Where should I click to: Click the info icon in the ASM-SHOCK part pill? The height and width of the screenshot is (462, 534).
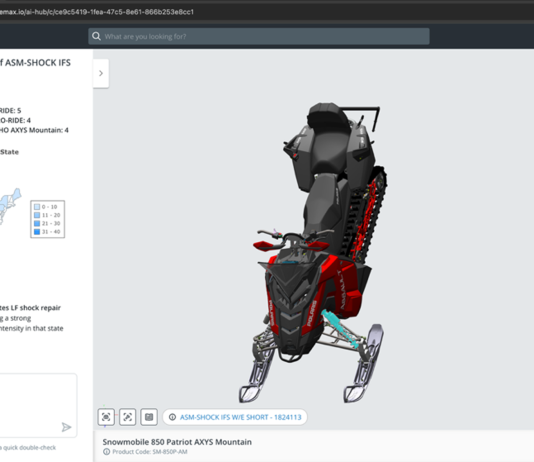coord(172,417)
